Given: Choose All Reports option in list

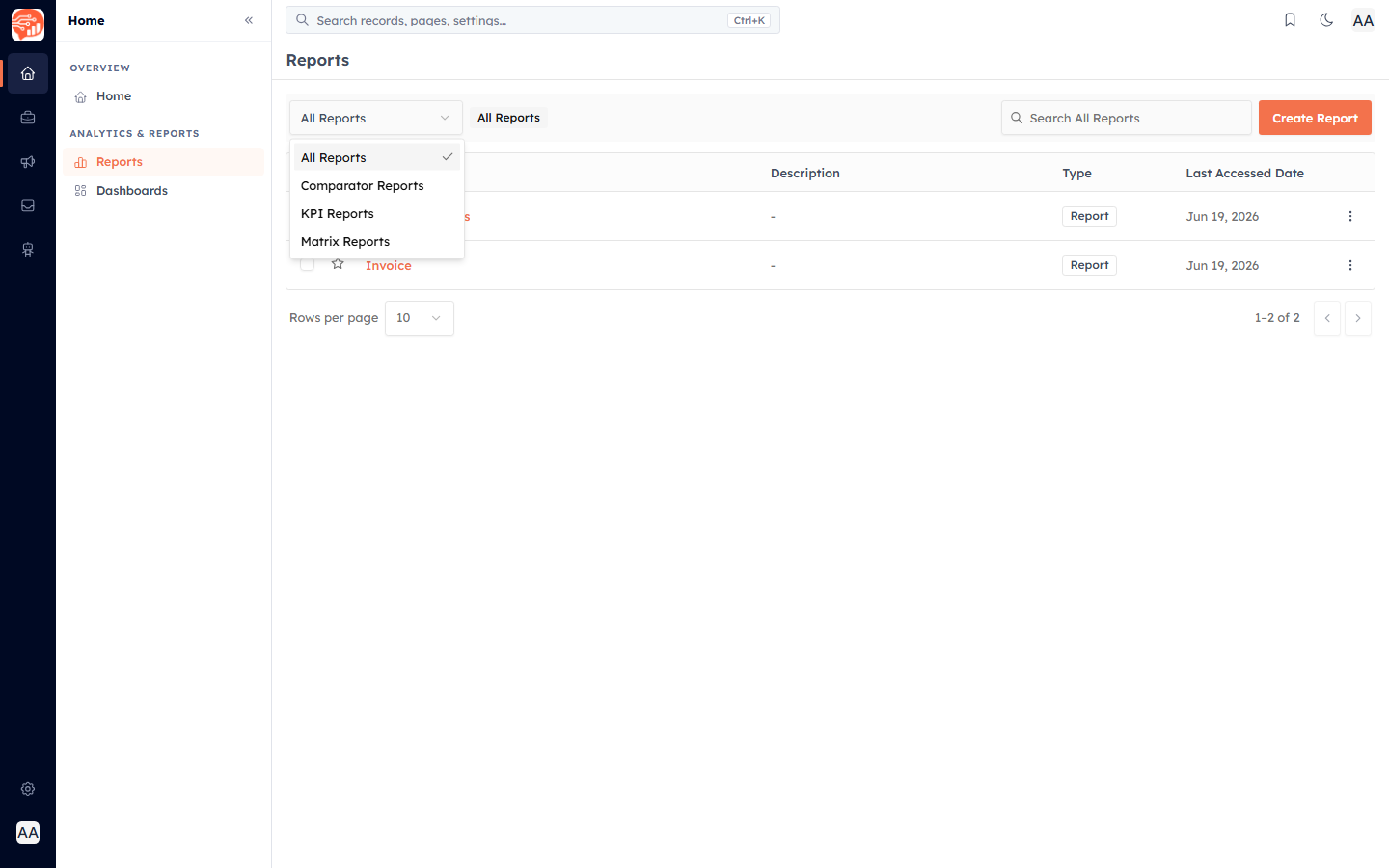Looking at the screenshot, I should (377, 157).
